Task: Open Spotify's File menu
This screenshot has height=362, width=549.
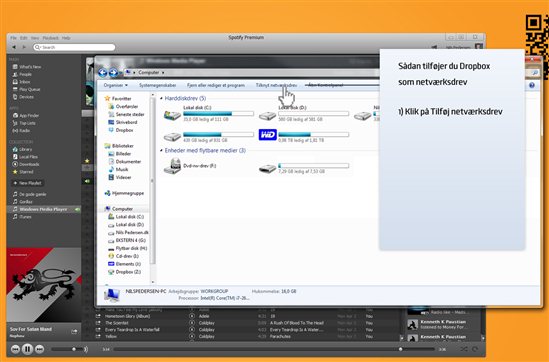Action: [x=13, y=38]
